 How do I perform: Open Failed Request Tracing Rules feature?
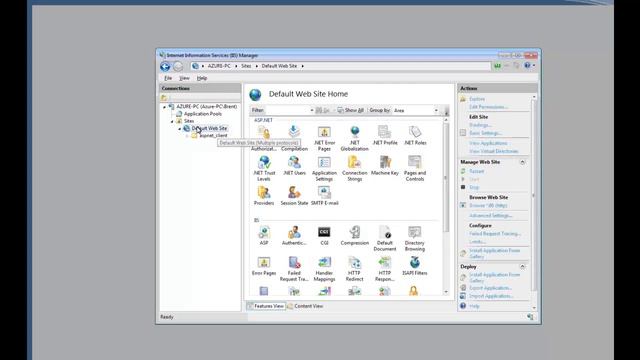point(294,269)
